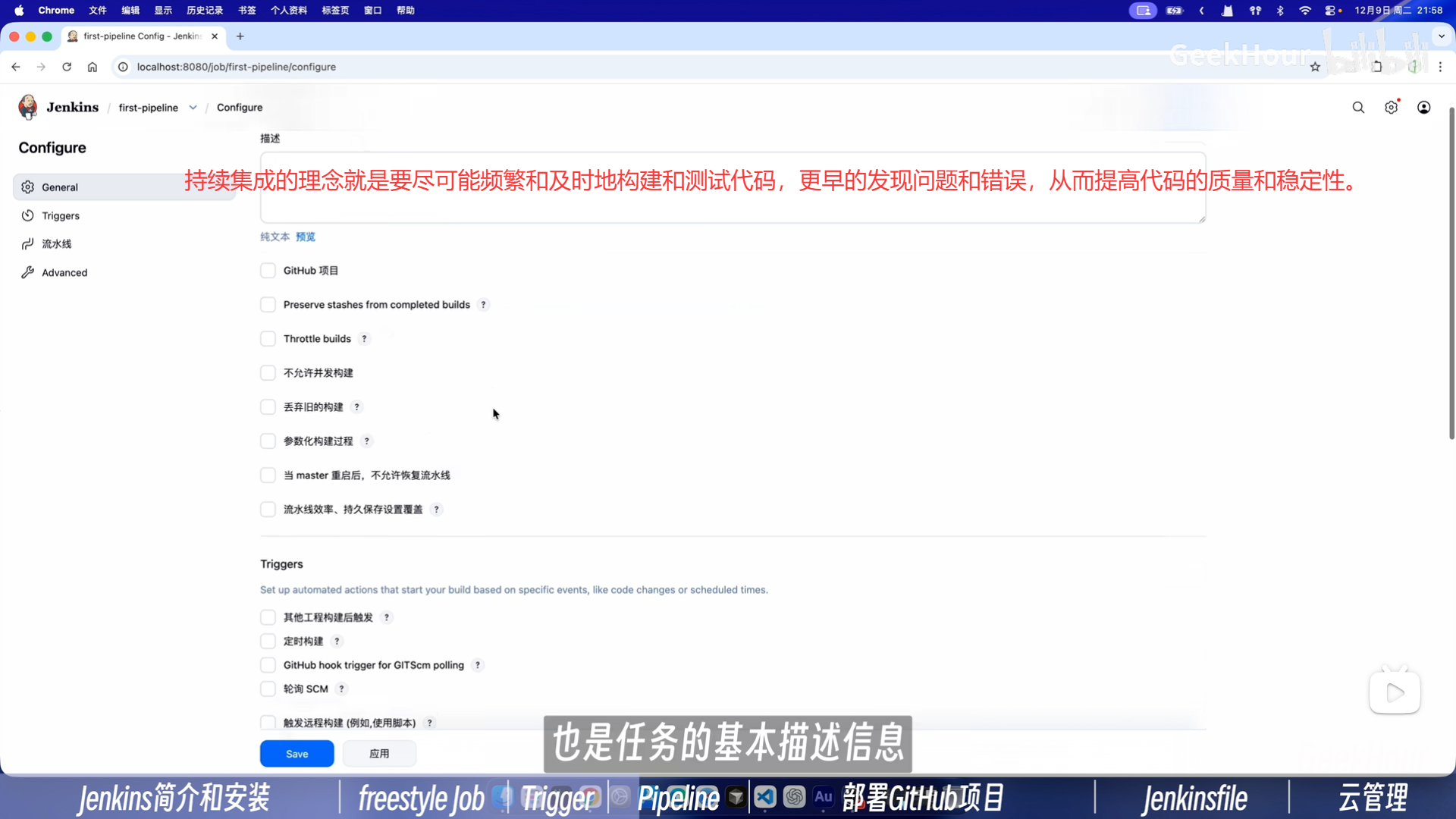Image resolution: width=1456 pixels, height=819 pixels.
Task: Click the user account icon
Action: tap(1424, 108)
